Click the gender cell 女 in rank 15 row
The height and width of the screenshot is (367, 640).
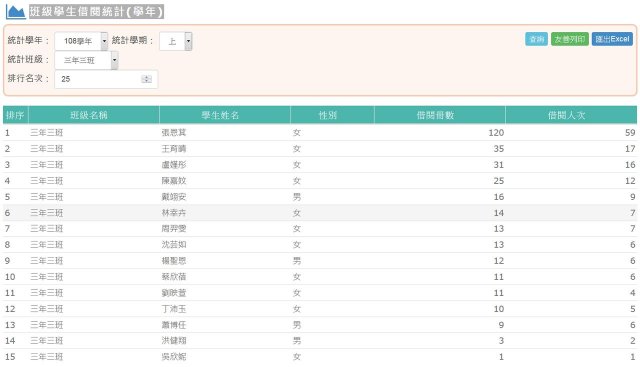(x=297, y=357)
